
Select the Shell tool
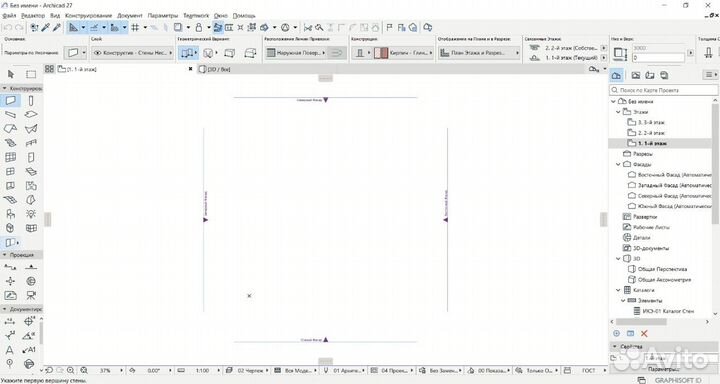click(x=31, y=129)
